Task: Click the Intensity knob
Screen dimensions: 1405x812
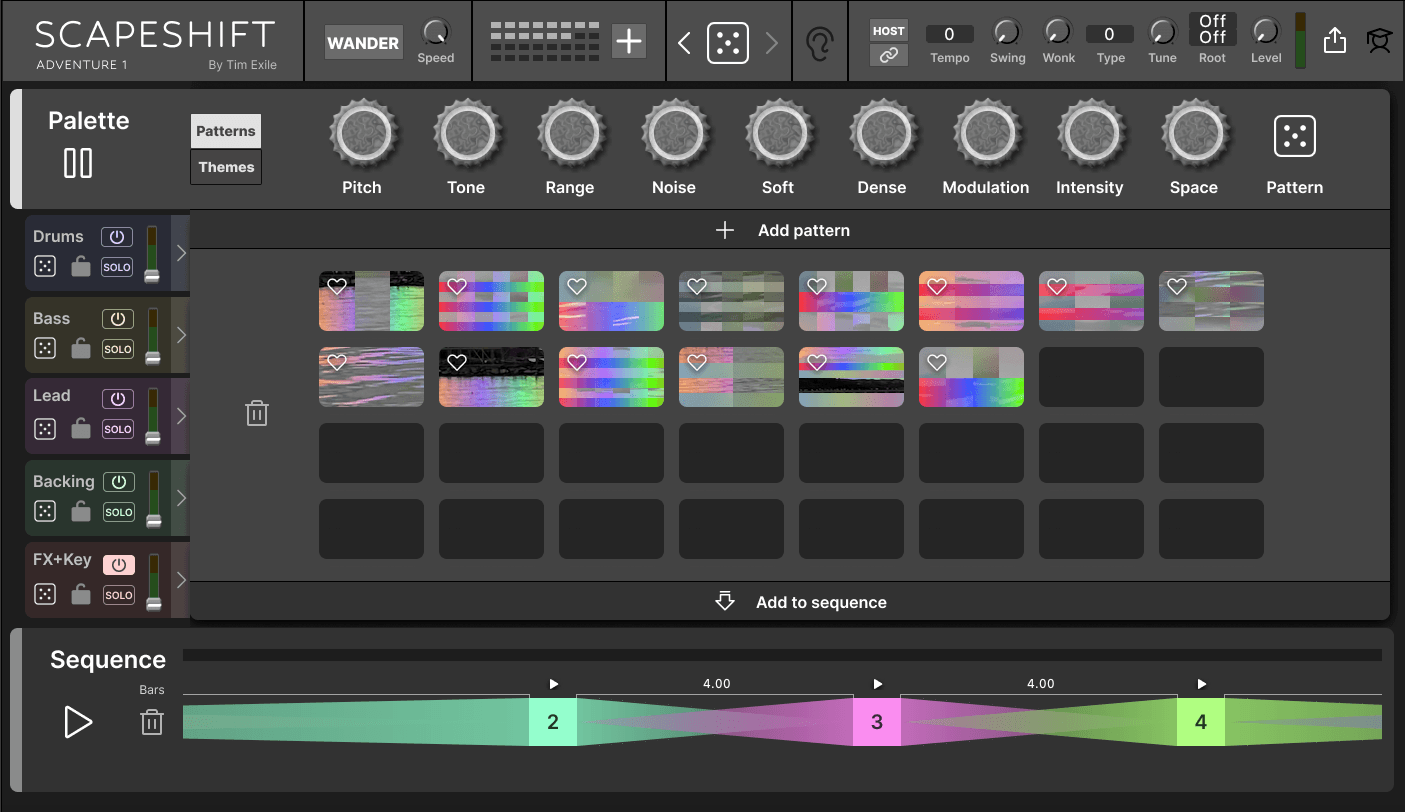Action: pyautogui.click(x=1091, y=133)
